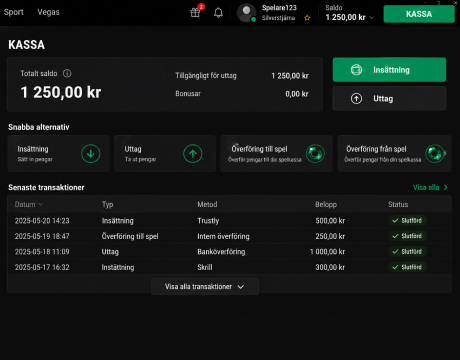Click the green up-arrow Uttag quick icon
This screenshot has height=360, width=460.
point(193,154)
